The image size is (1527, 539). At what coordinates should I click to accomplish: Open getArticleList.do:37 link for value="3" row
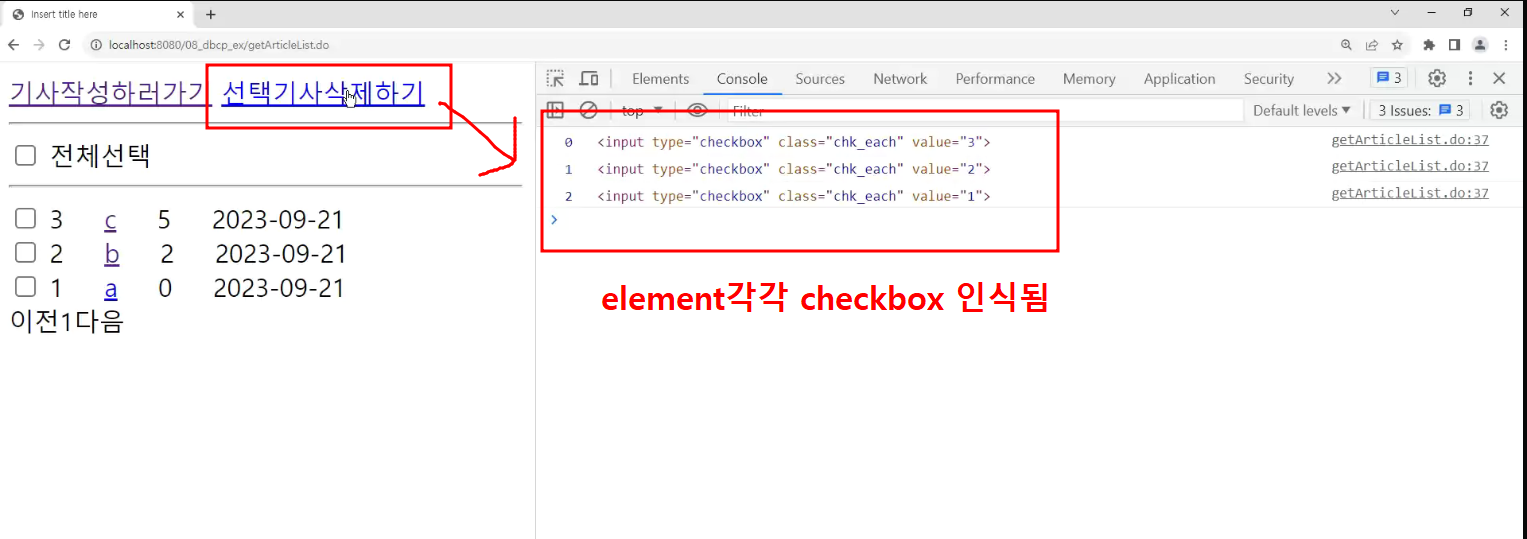(x=1410, y=140)
